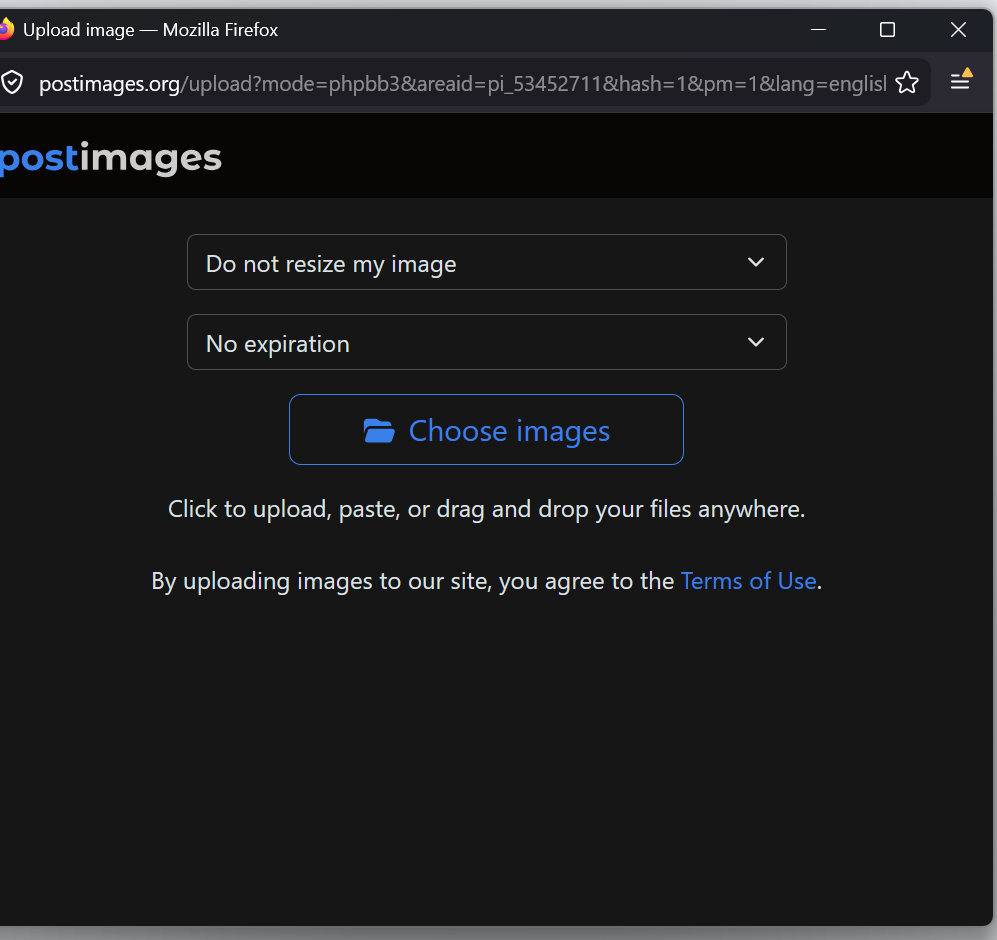Show tracking protection shield info

click(x=11, y=83)
